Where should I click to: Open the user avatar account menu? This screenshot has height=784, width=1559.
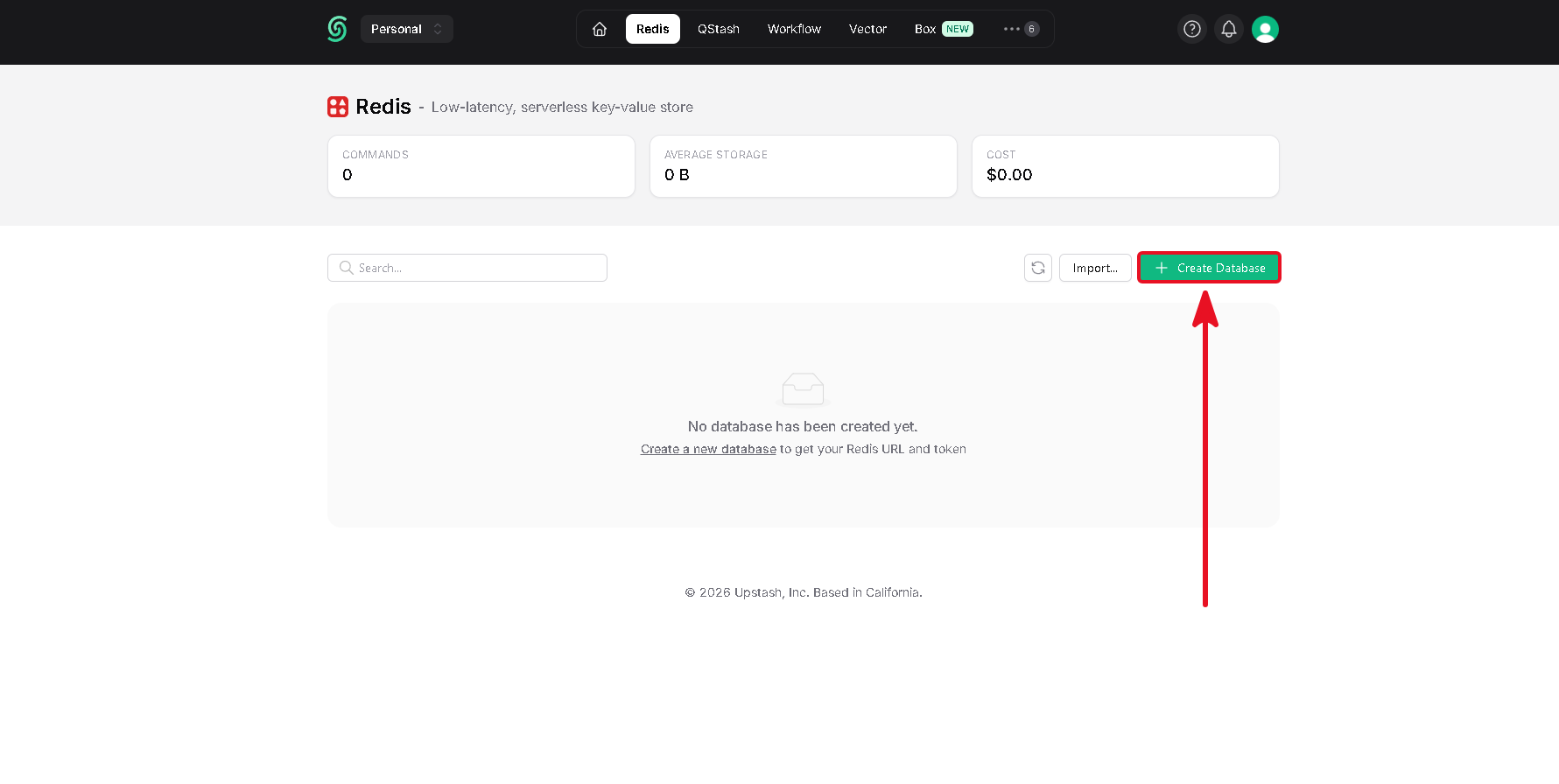click(x=1266, y=29)
